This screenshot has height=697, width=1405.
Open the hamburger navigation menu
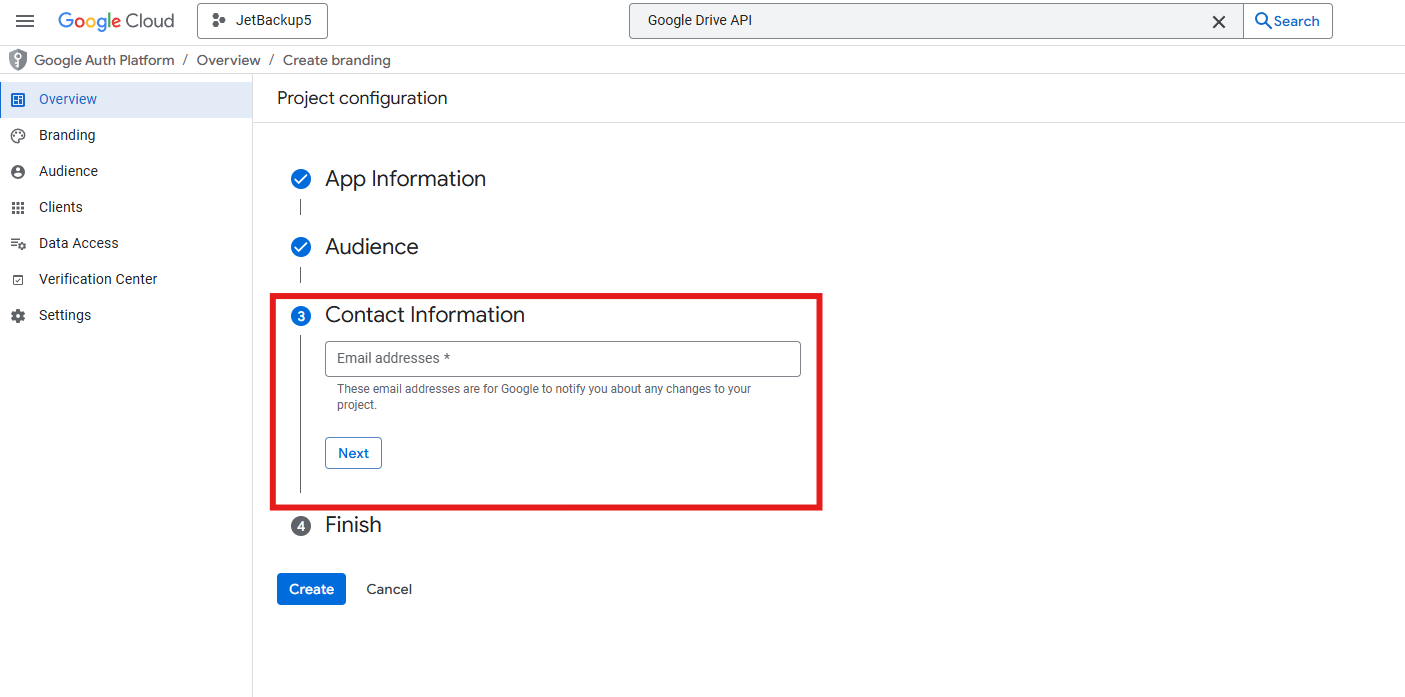tap(25, 21)
